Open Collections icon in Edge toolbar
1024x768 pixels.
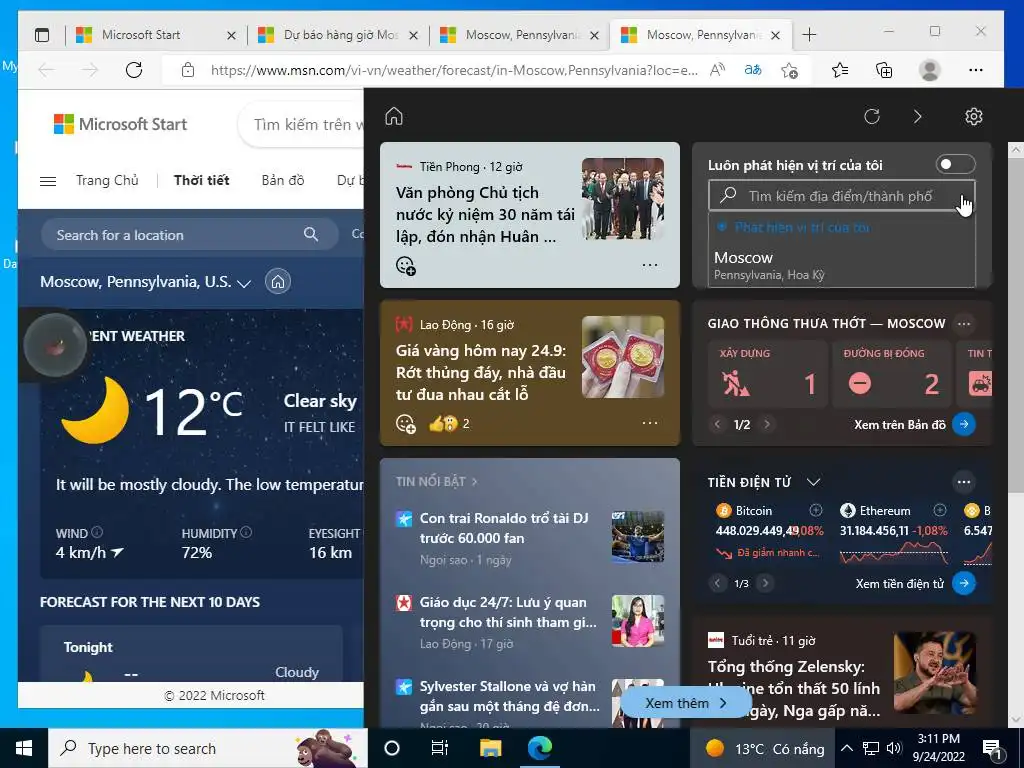[x=884, y=70]
